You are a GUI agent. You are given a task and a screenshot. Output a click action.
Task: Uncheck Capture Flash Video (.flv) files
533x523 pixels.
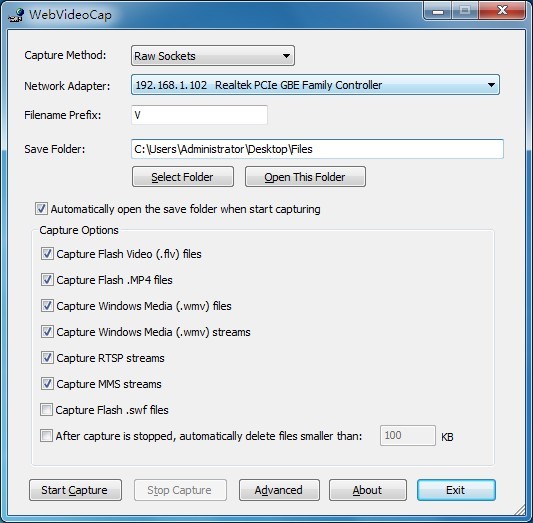47,254
